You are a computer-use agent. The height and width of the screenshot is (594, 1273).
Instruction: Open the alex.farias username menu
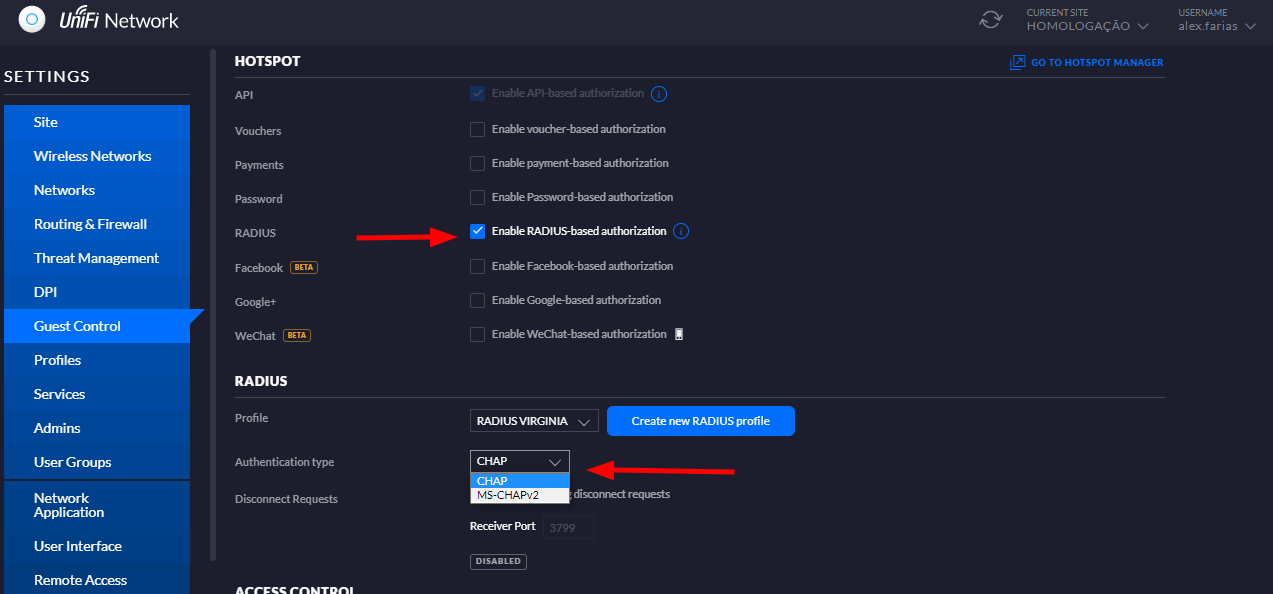tap(1216, 26)
